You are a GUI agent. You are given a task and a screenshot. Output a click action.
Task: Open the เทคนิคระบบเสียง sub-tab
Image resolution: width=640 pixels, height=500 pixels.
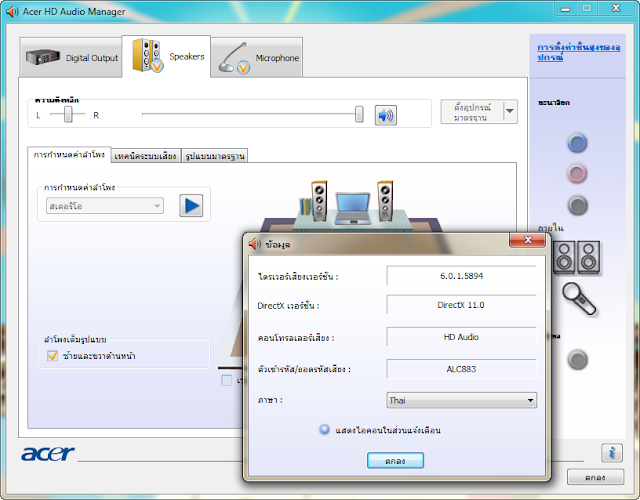click(x=145, y=156)
